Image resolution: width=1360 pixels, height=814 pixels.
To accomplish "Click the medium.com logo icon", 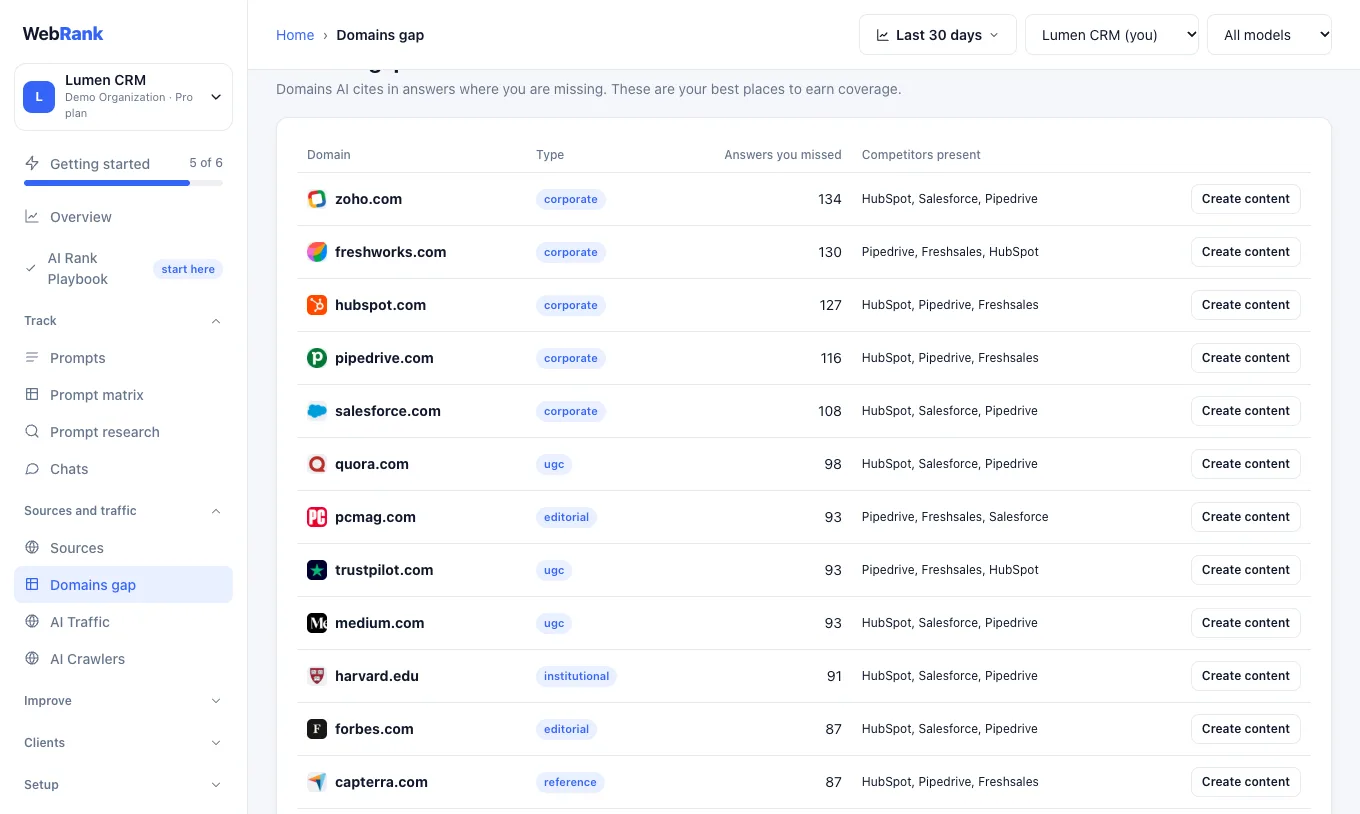I will point(317,623).
